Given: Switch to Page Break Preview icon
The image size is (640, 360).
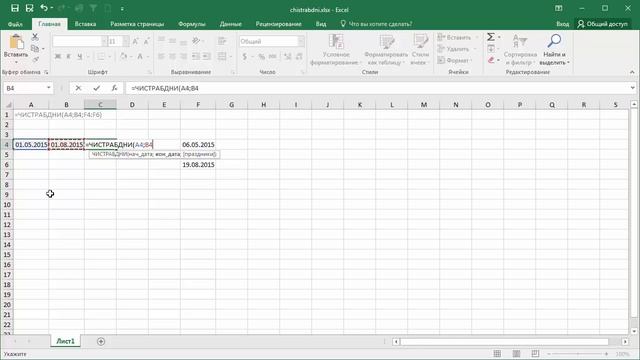Looking at the screenshot, I should (x=536, y=354).
